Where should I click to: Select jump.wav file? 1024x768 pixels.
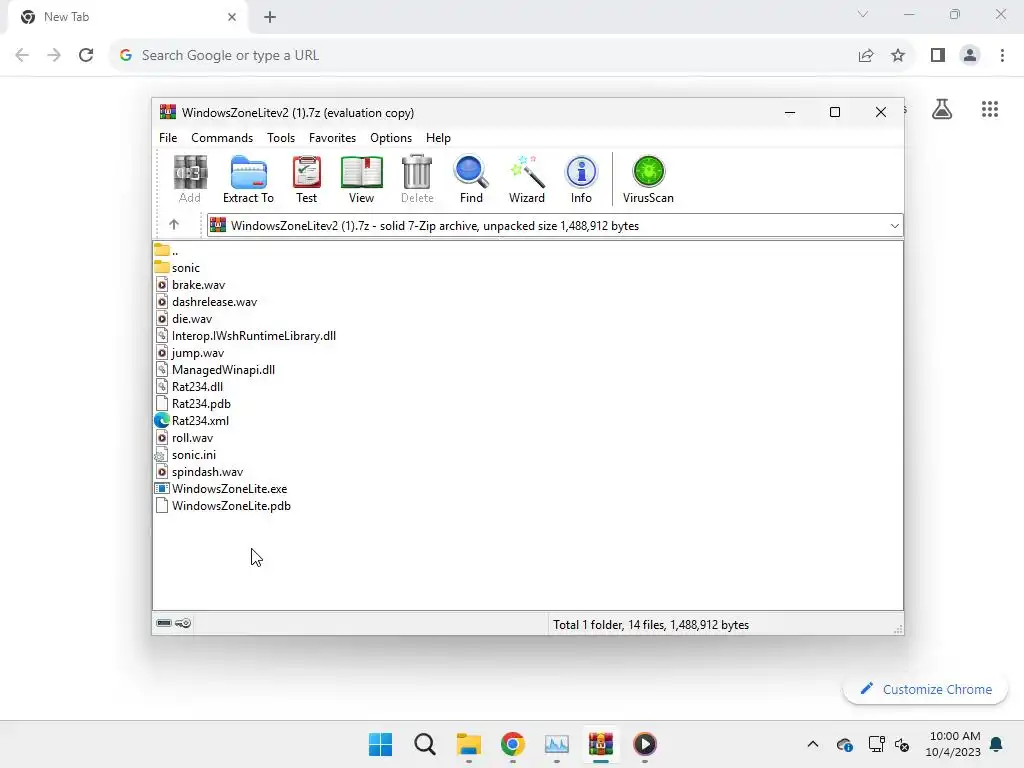(190, 353)
